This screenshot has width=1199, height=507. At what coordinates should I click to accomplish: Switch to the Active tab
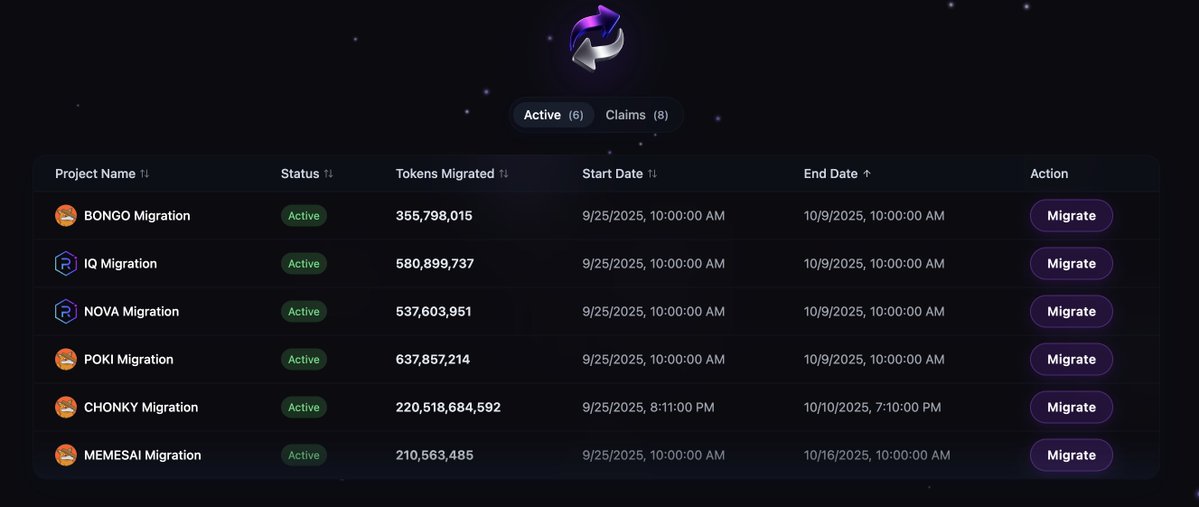pos(553,115)
